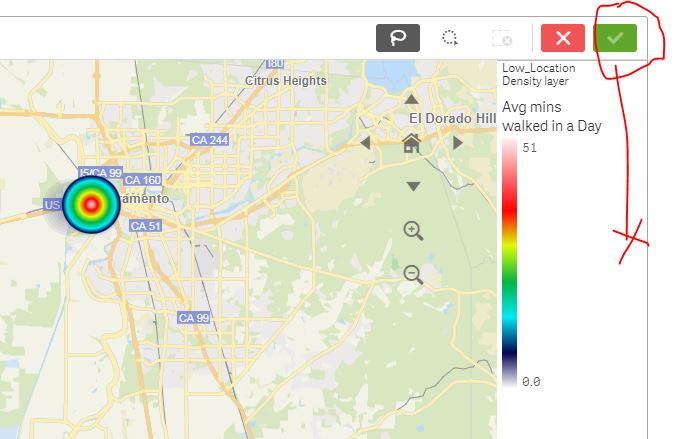687x439 pixels.
Task: Pan the map right with the arrow
Action: (x=457, y=143)
